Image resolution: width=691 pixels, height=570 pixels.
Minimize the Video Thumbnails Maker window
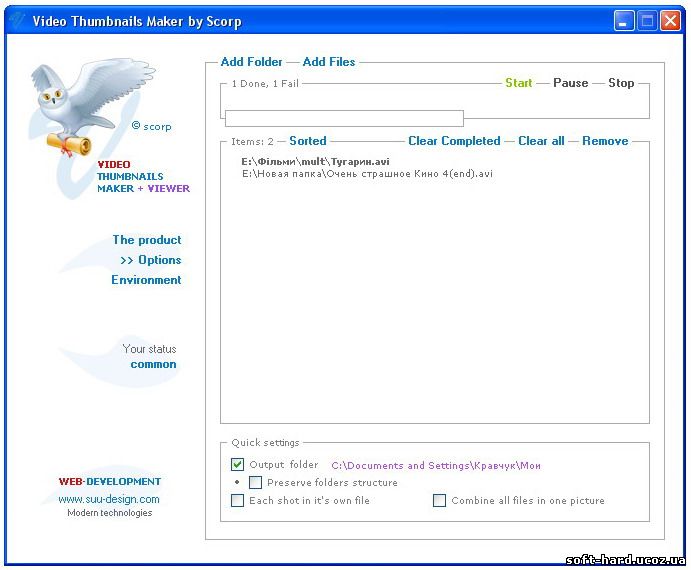pos(624,21)
